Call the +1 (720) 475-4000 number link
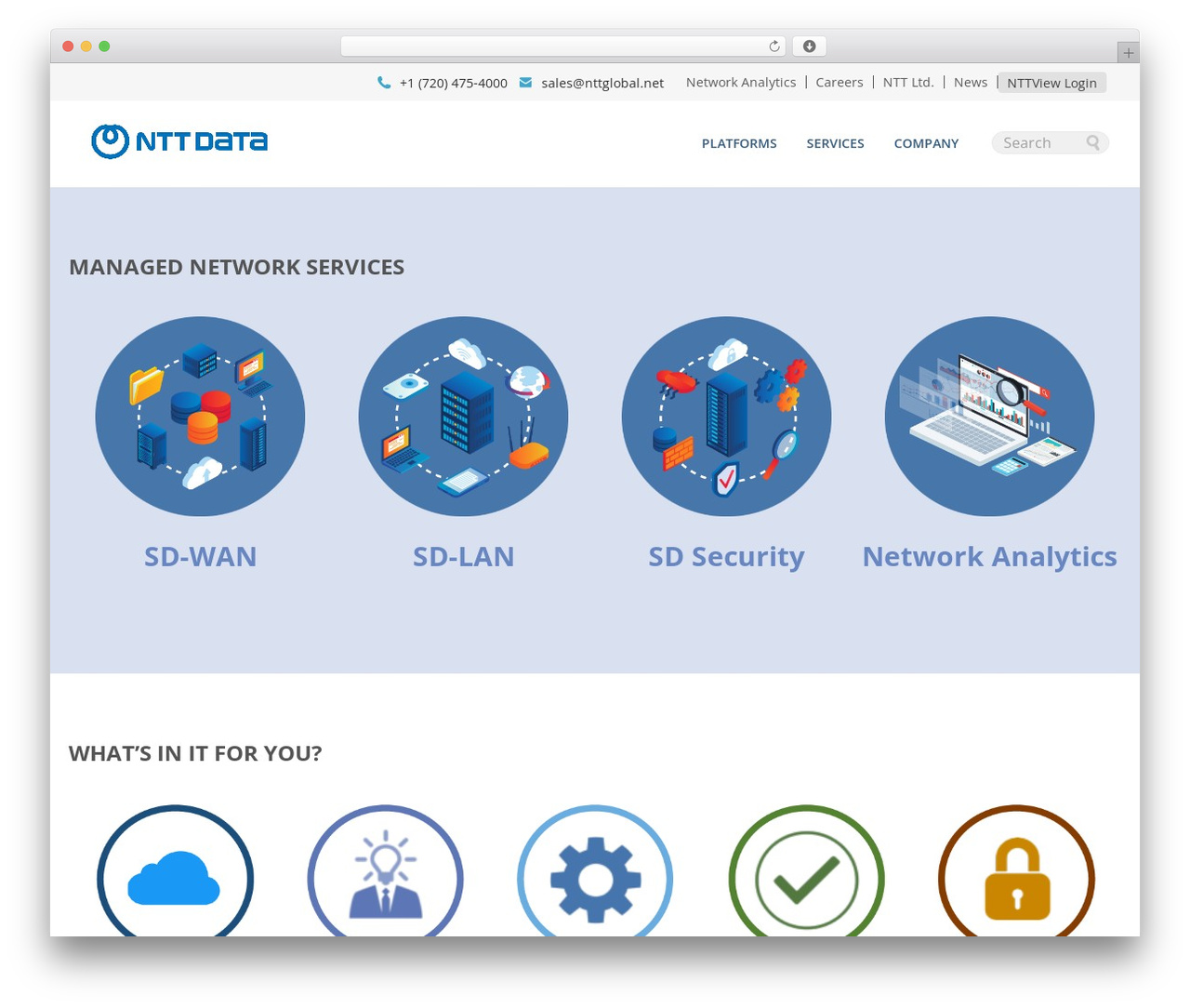Viewport: 1190px width, 1008px height. point(454,83)
